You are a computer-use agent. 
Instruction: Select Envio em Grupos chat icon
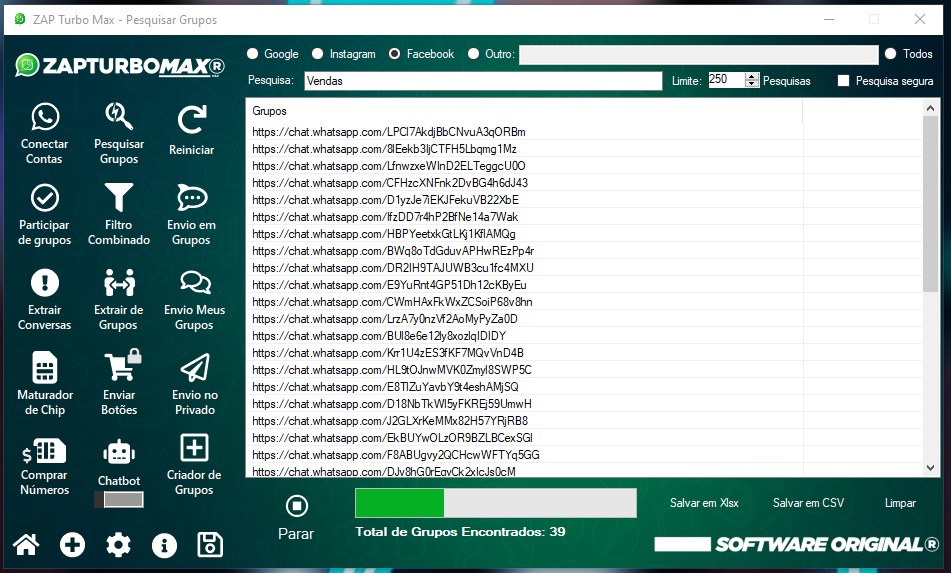coord(191,198)
